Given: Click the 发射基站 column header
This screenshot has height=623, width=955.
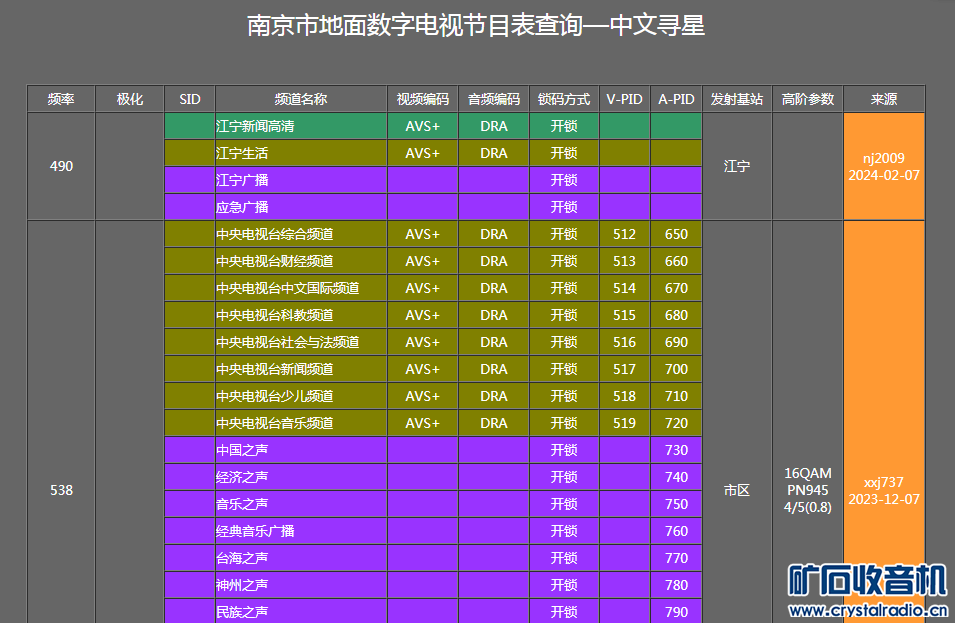Looking at the screenshot, I should (x=737, y=99).
